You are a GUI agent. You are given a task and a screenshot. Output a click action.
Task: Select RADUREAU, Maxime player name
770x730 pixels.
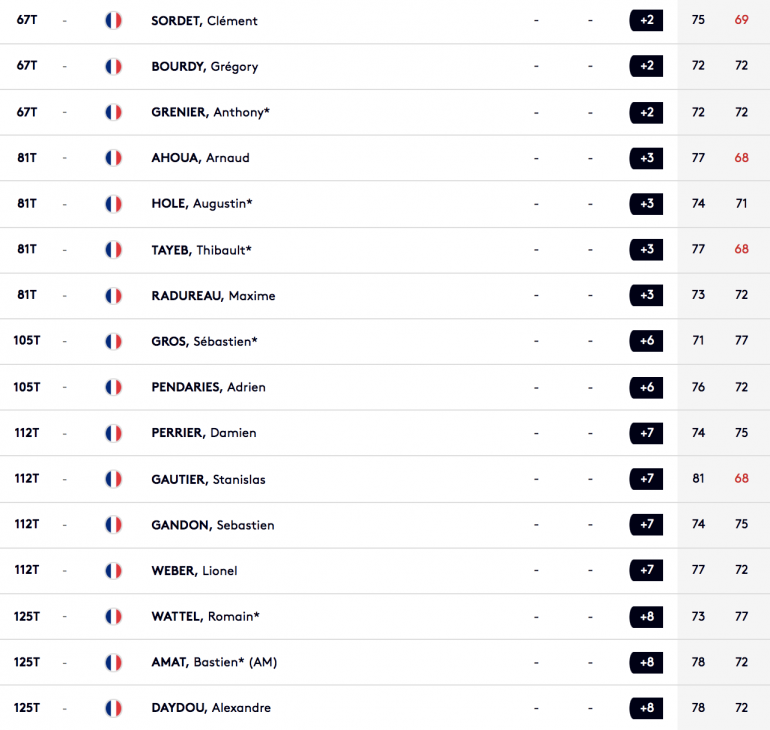pyautogui.click(x=213, y=296)
